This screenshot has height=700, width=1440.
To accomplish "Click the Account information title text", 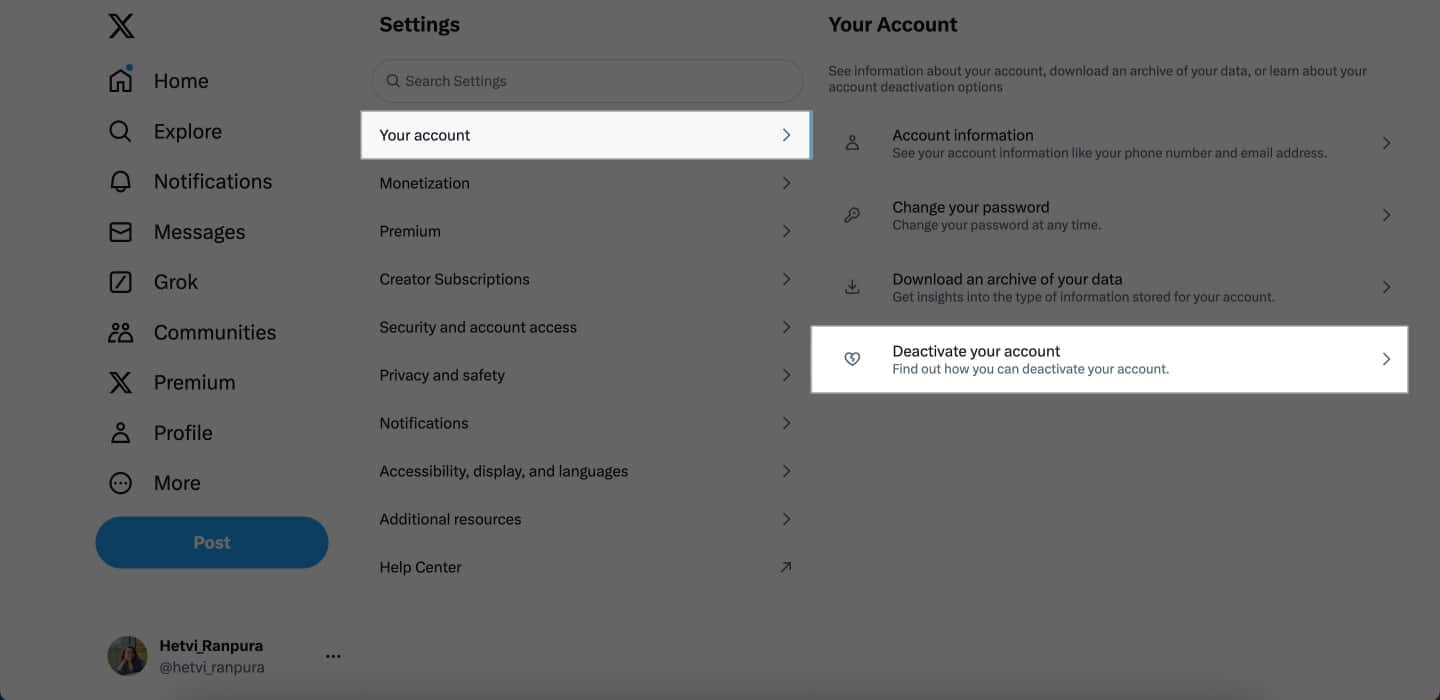I will point(963,135).
